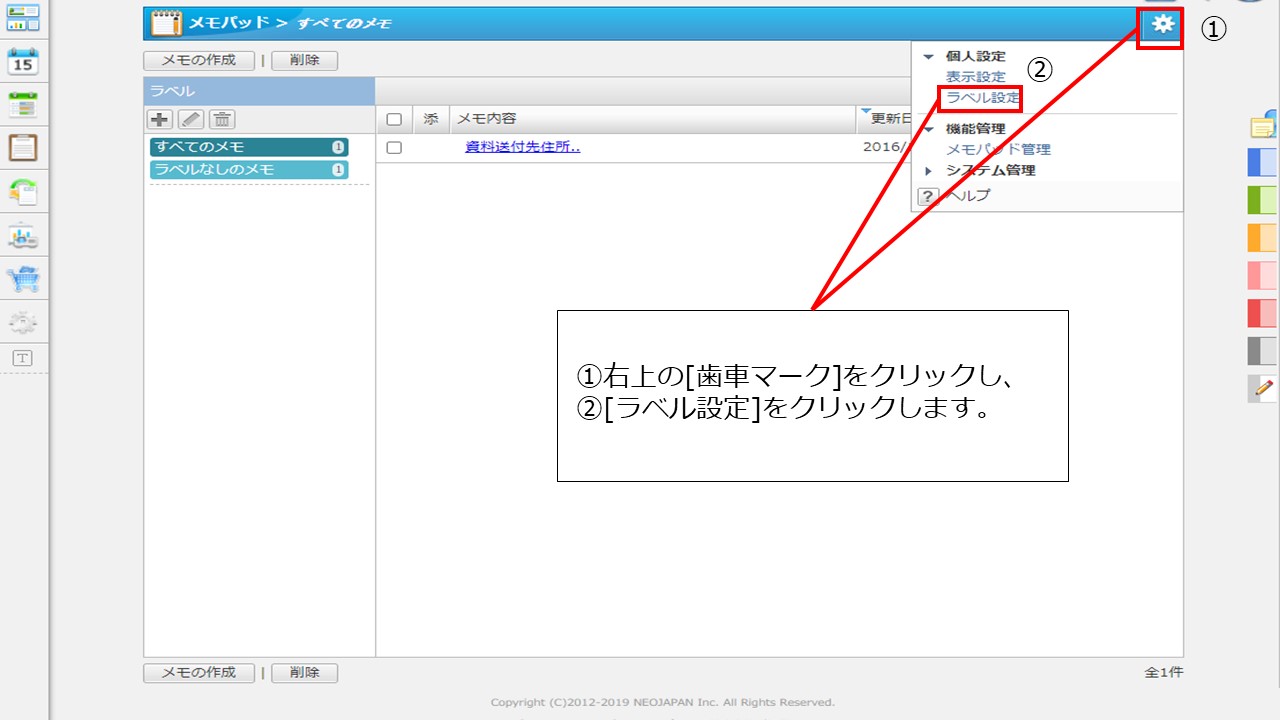Pick the gray color swatch
Screen dimensions: 1280x720
[x=1263, y=351]
